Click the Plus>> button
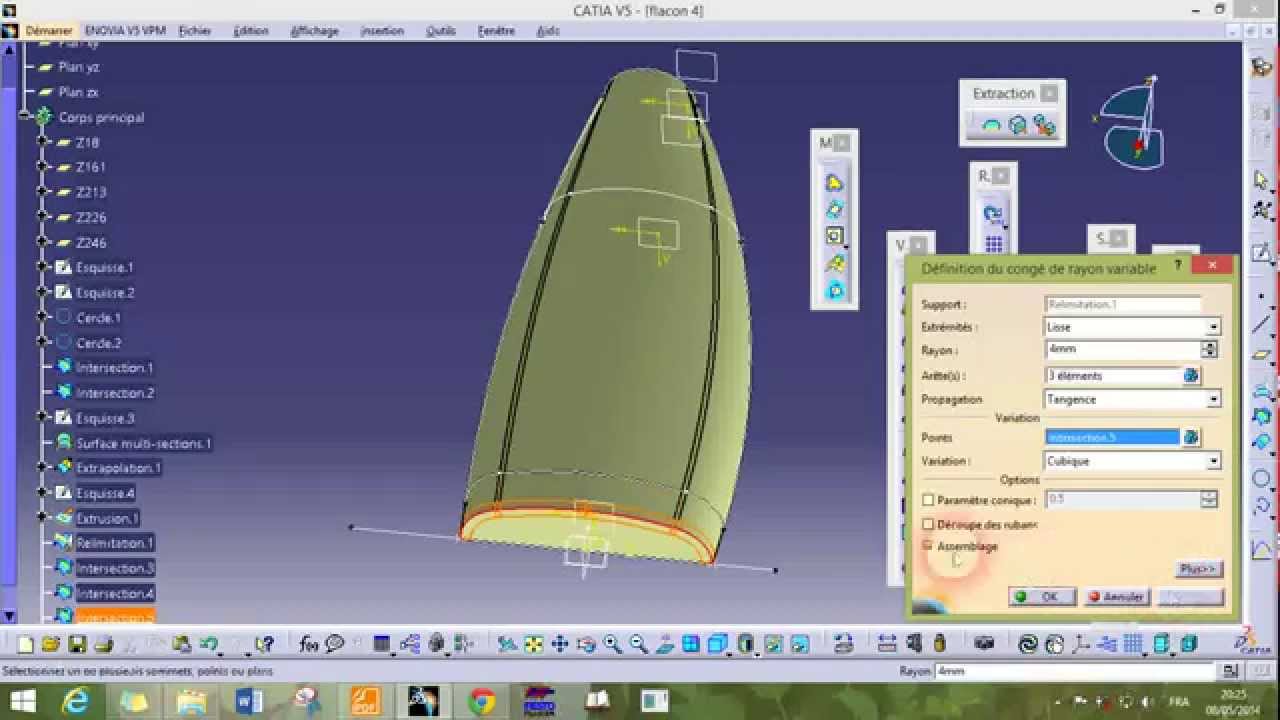1280x720 pixels. tap(1197, 569)
